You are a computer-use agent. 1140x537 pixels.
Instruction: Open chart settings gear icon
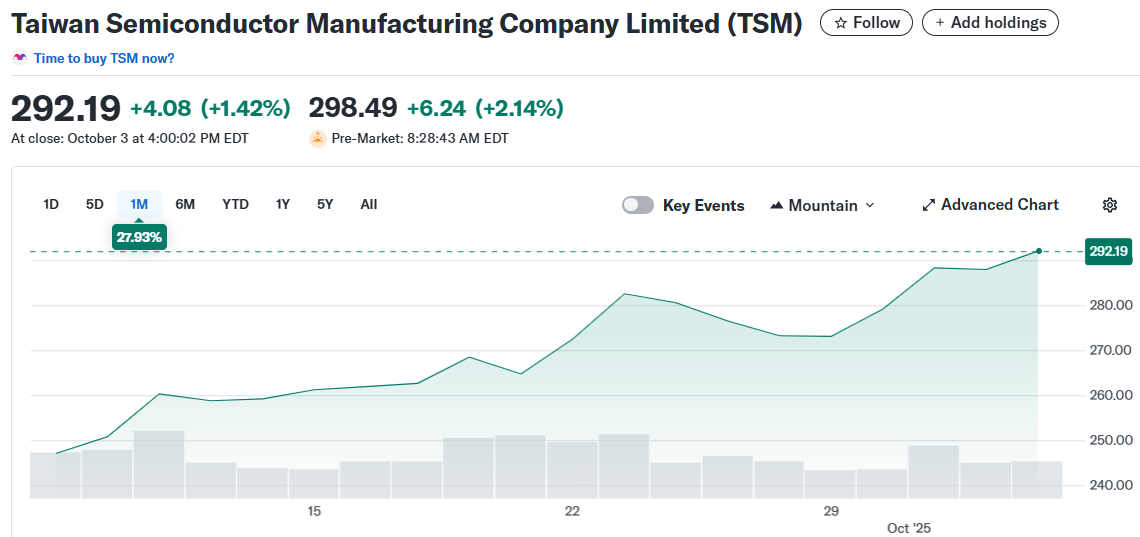(1109, 205)
